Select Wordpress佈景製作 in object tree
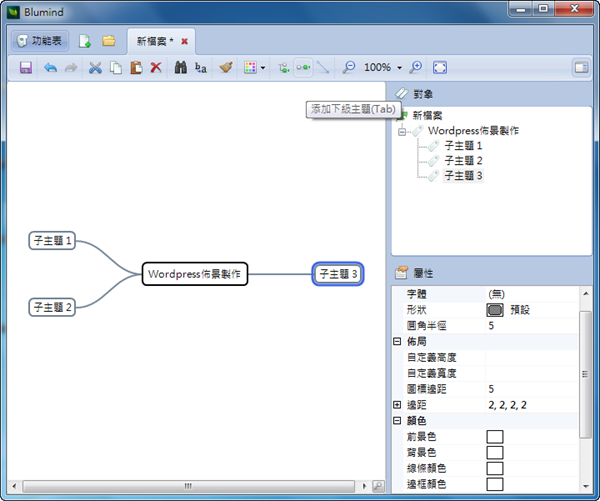Screen dimensions: 600x501 pyautogui.click(x=473, y=131)
